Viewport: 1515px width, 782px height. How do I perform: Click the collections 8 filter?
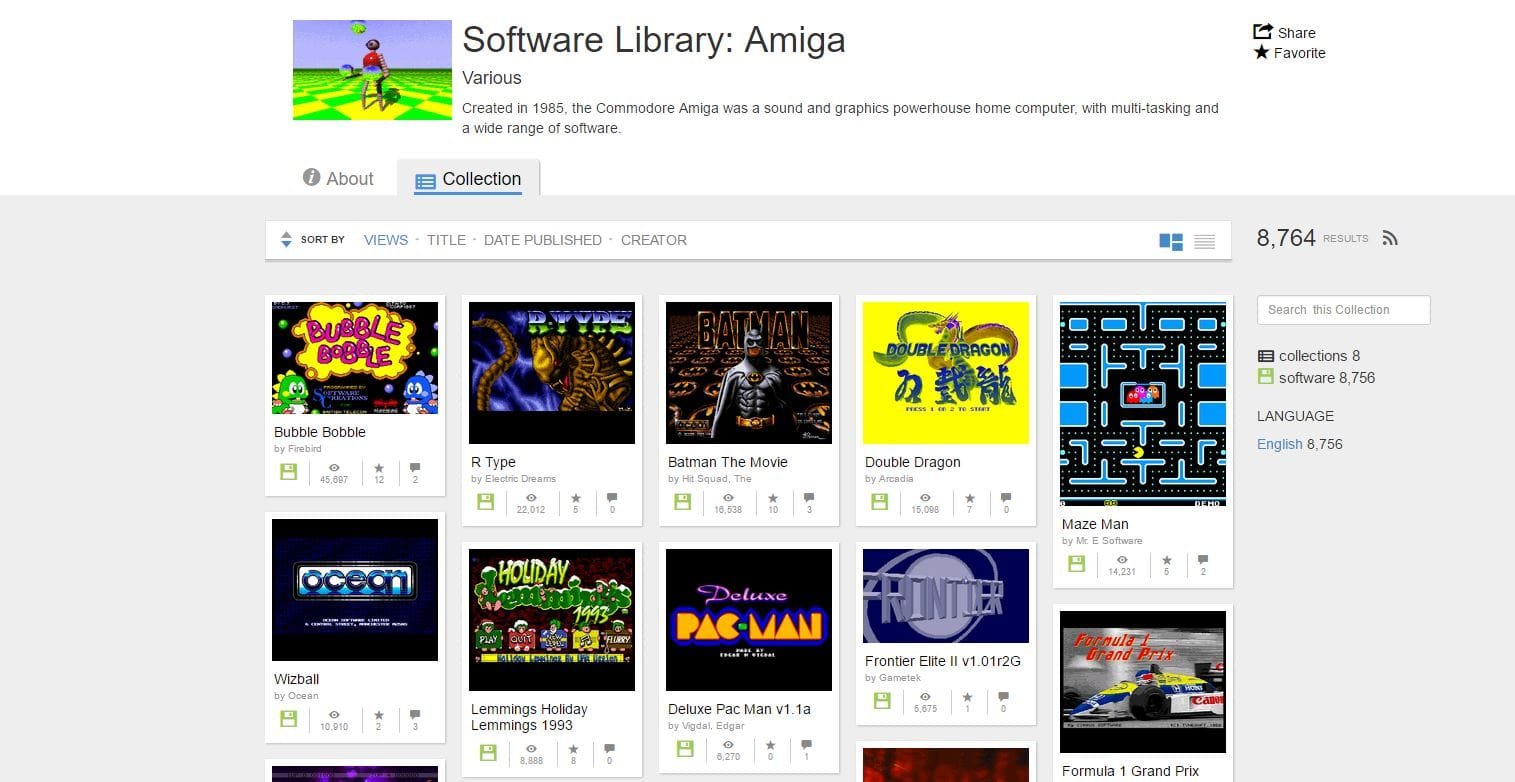point(1309,356)
